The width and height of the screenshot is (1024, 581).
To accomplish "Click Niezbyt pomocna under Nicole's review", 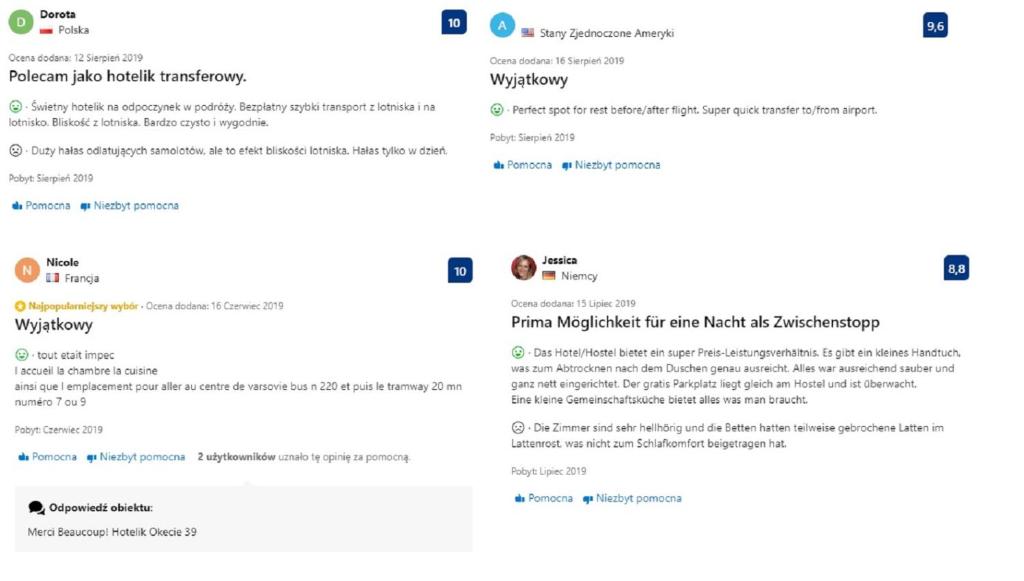I will pos(136,457).
